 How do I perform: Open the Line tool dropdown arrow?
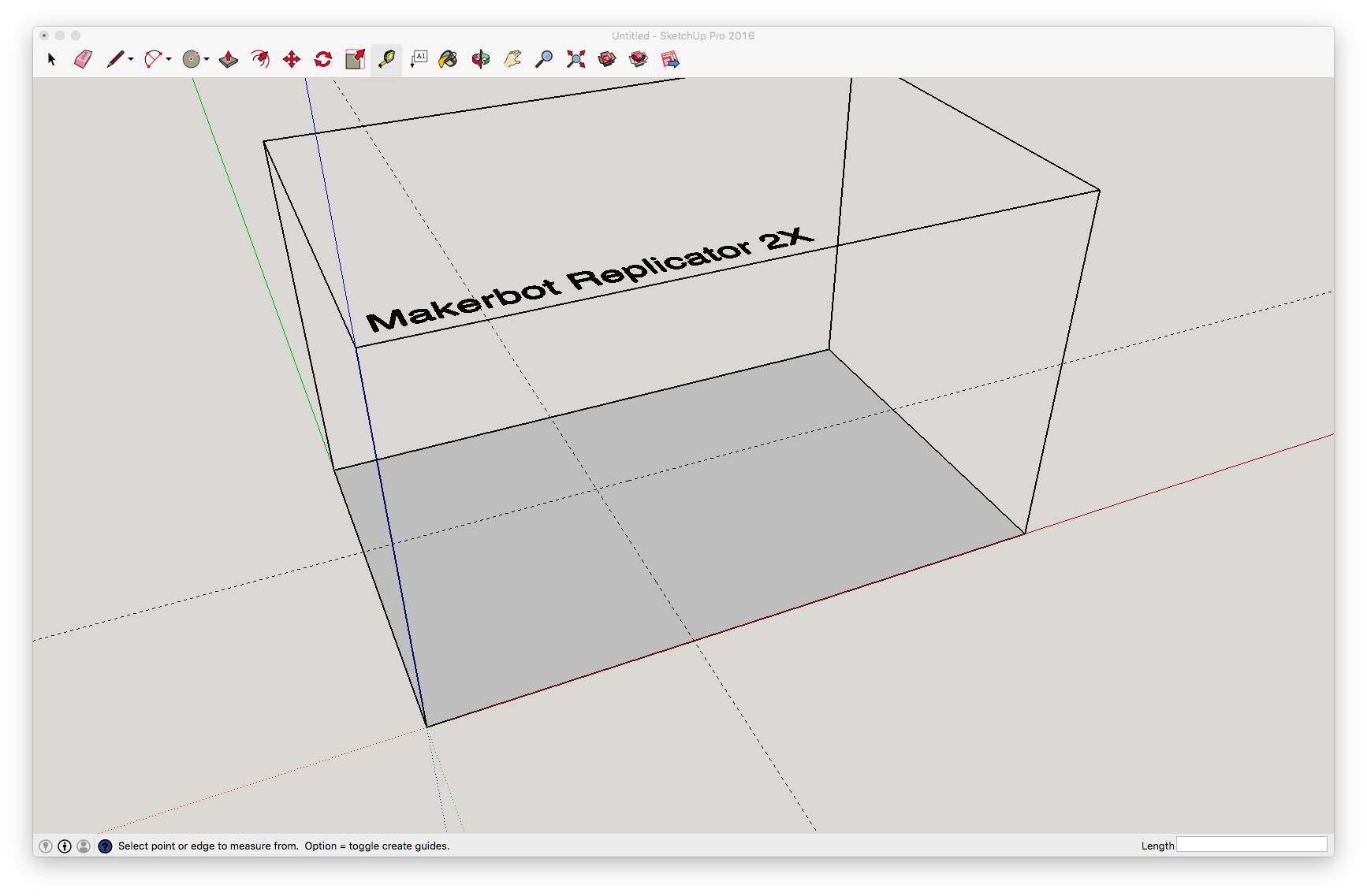(131, 59)
